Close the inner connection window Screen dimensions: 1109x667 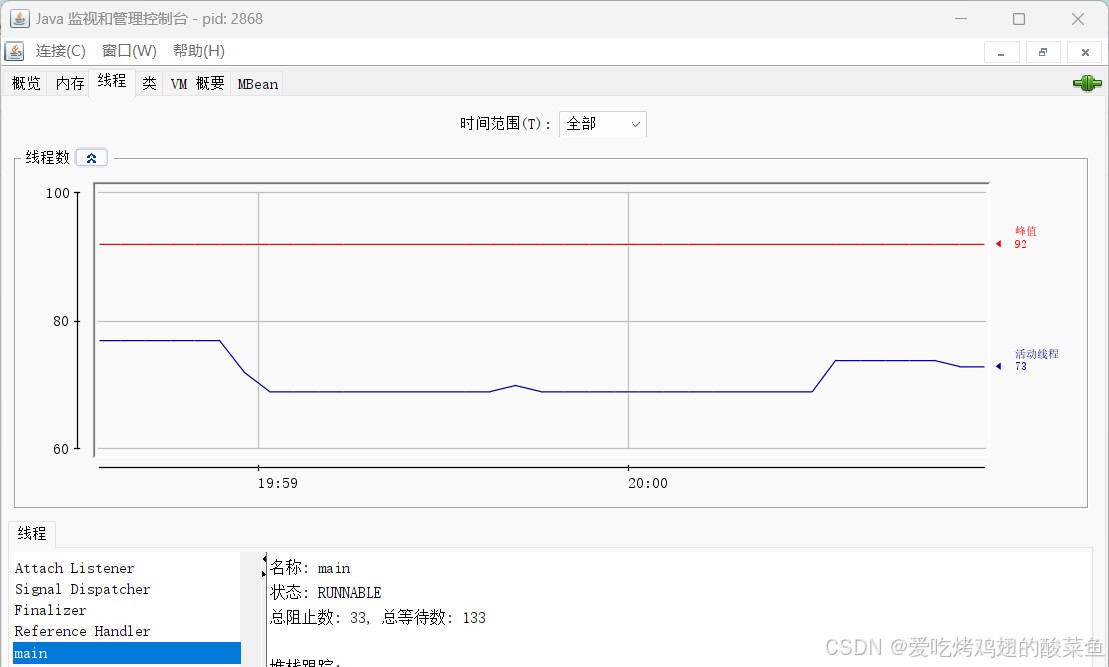(x=1085, y=52)
